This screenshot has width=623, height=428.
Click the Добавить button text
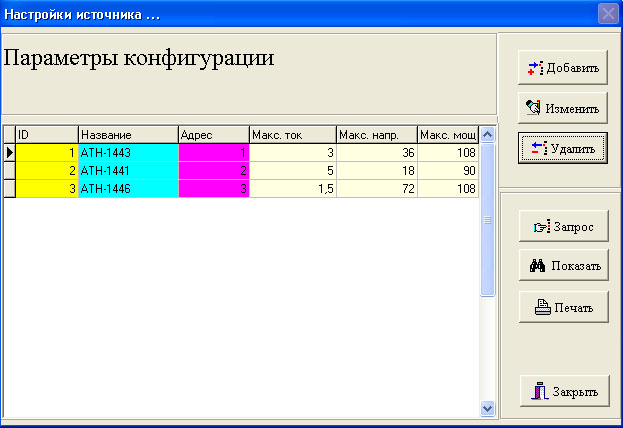coord(573,68)
